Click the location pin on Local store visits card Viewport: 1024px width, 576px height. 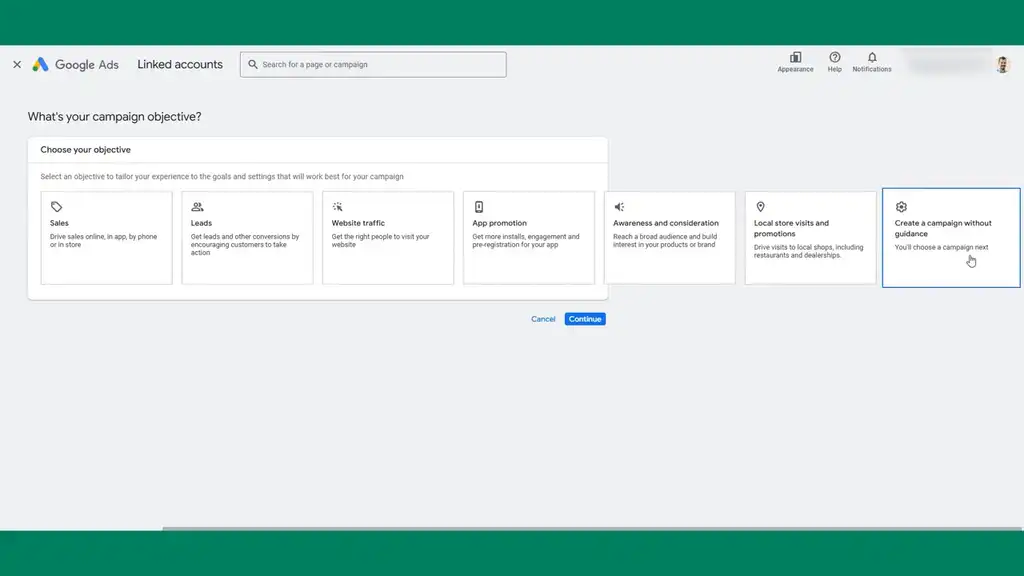point(759,206)
